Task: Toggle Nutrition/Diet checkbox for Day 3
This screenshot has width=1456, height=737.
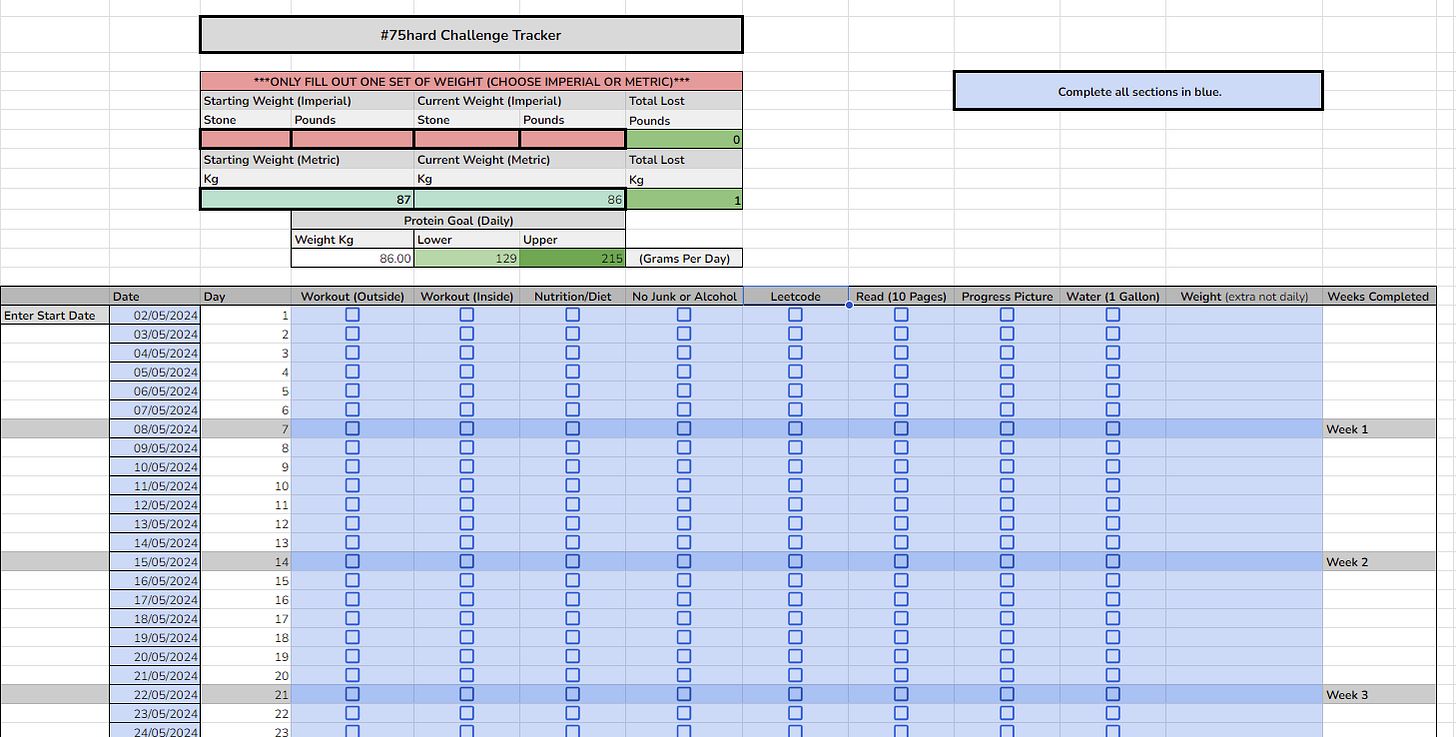Action: coord(572,353)
